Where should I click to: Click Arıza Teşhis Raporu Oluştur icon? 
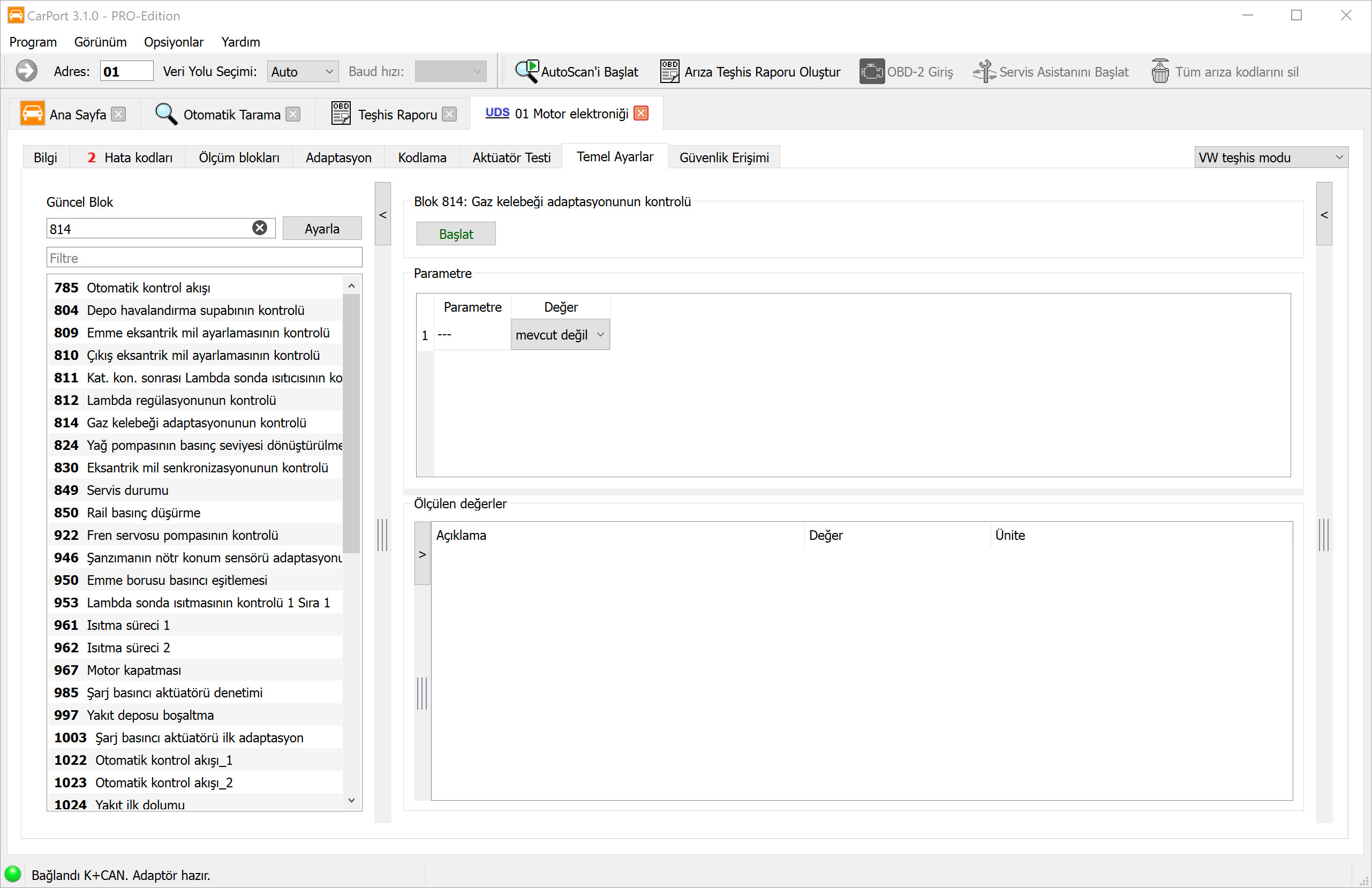click(x=669, y=72)
